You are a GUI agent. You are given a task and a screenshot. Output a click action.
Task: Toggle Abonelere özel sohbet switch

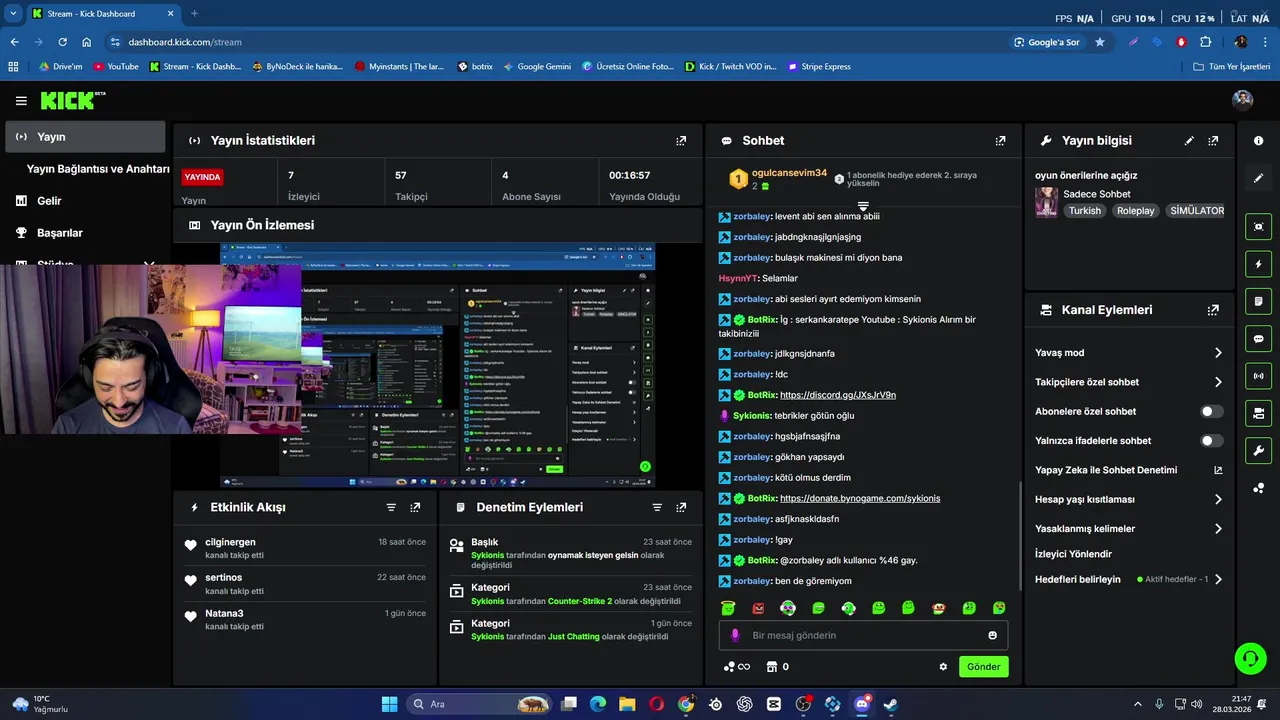(1211, 411)
